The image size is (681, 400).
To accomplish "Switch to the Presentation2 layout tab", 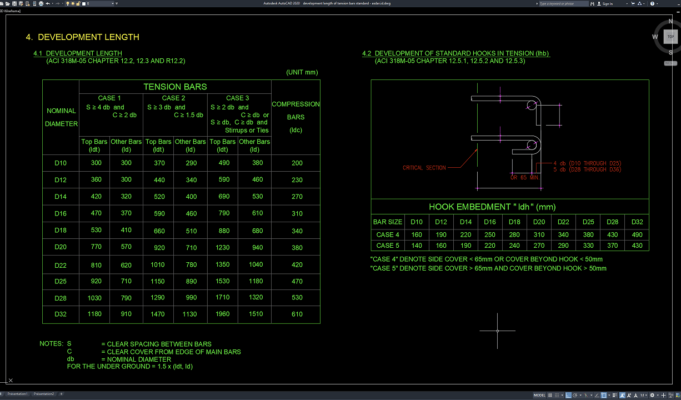I will tap(44, 393).
